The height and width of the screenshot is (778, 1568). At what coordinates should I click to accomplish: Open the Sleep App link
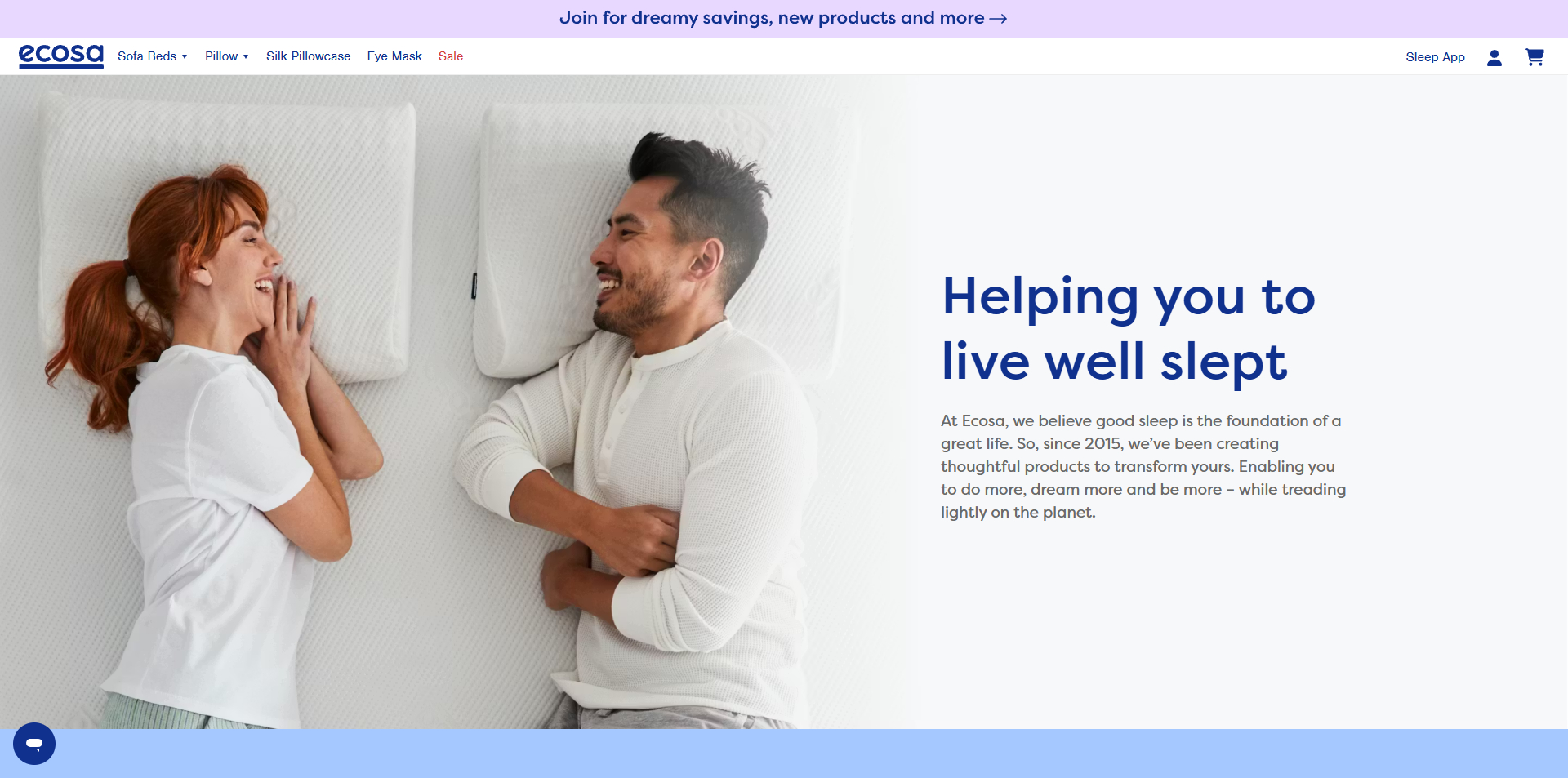1435,57
